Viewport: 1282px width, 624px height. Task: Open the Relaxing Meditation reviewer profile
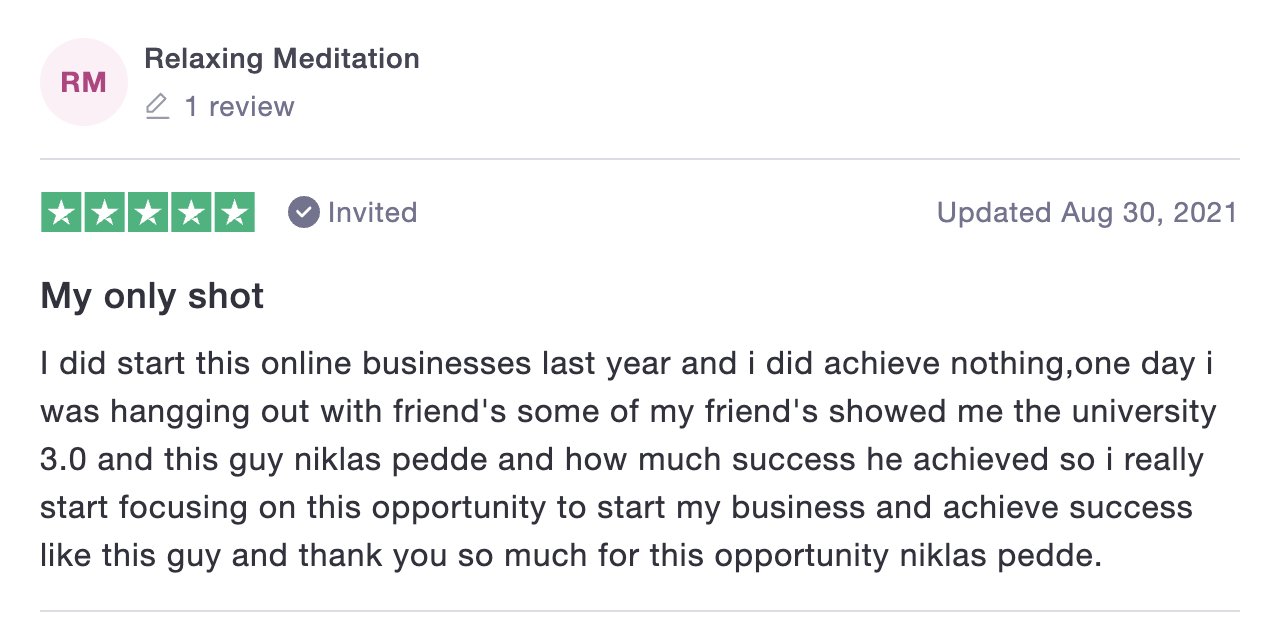[282, 58]
